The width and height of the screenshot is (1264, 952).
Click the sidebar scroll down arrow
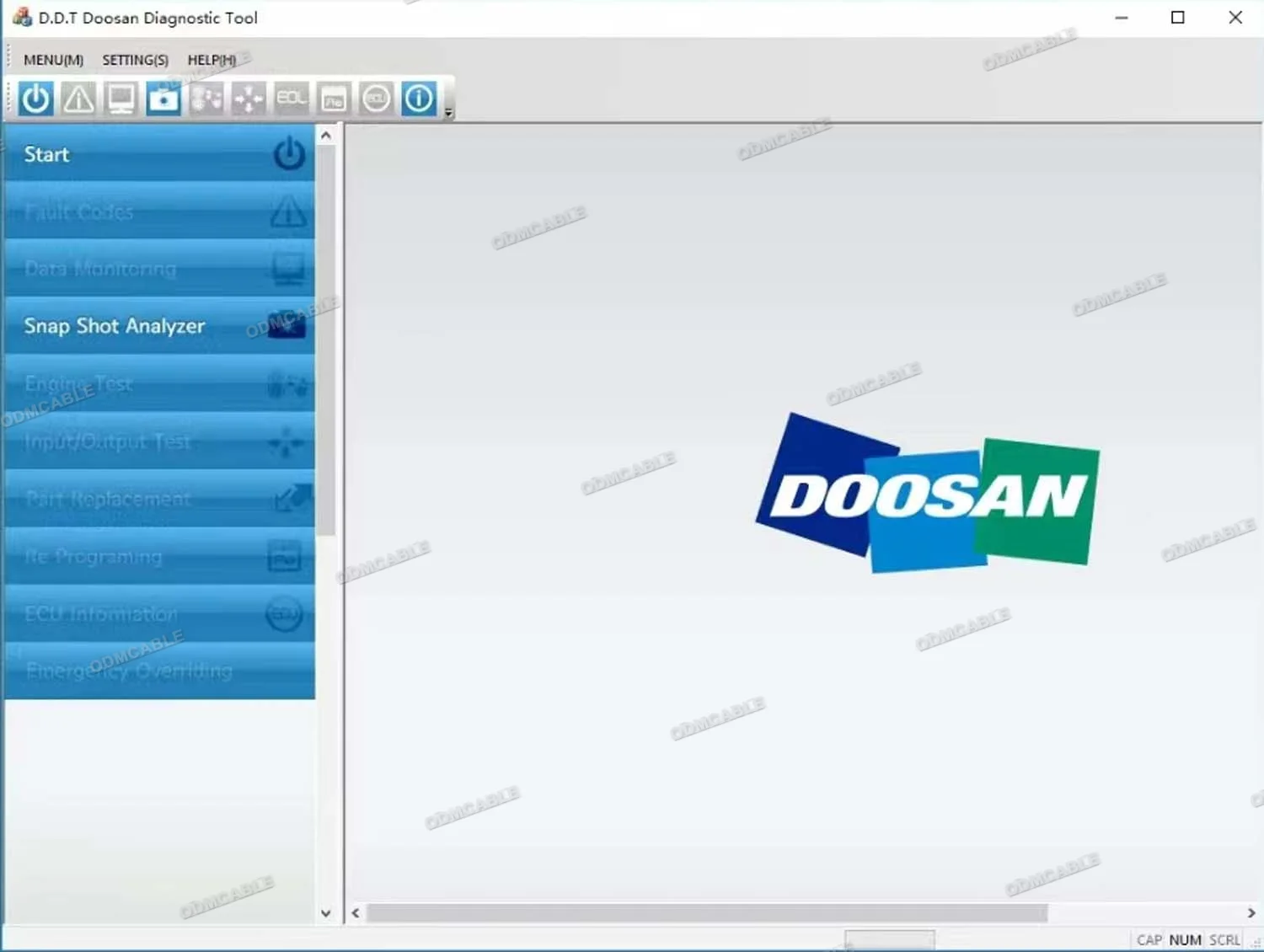(x=326, y=913)
